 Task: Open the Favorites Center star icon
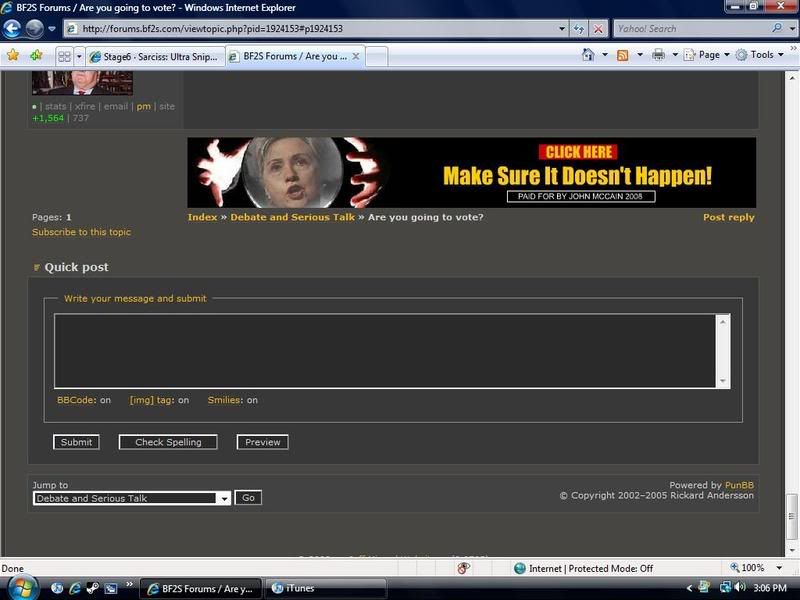point(13,55)
